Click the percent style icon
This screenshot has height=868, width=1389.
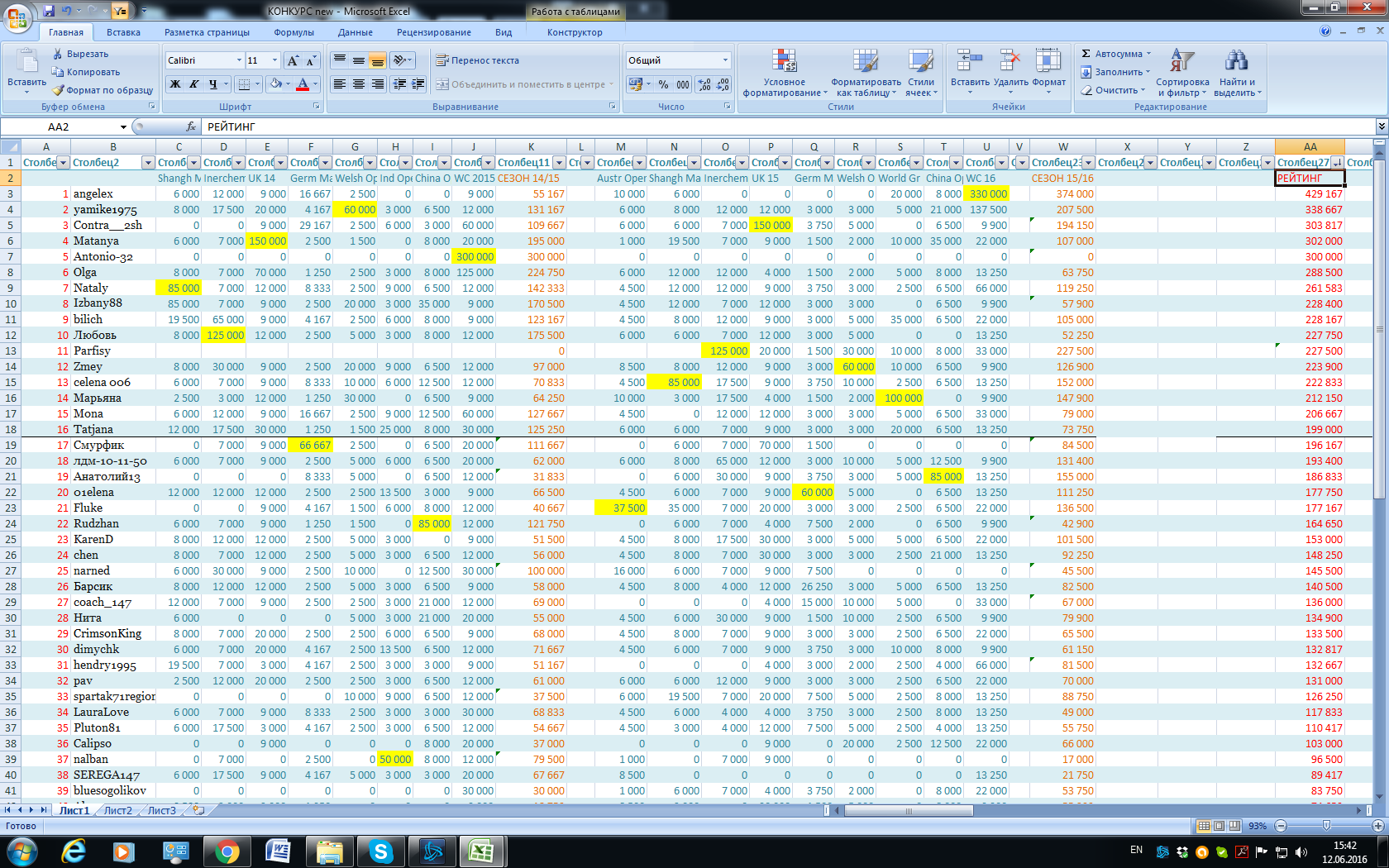pyautogui.click(x=663, y=84)
